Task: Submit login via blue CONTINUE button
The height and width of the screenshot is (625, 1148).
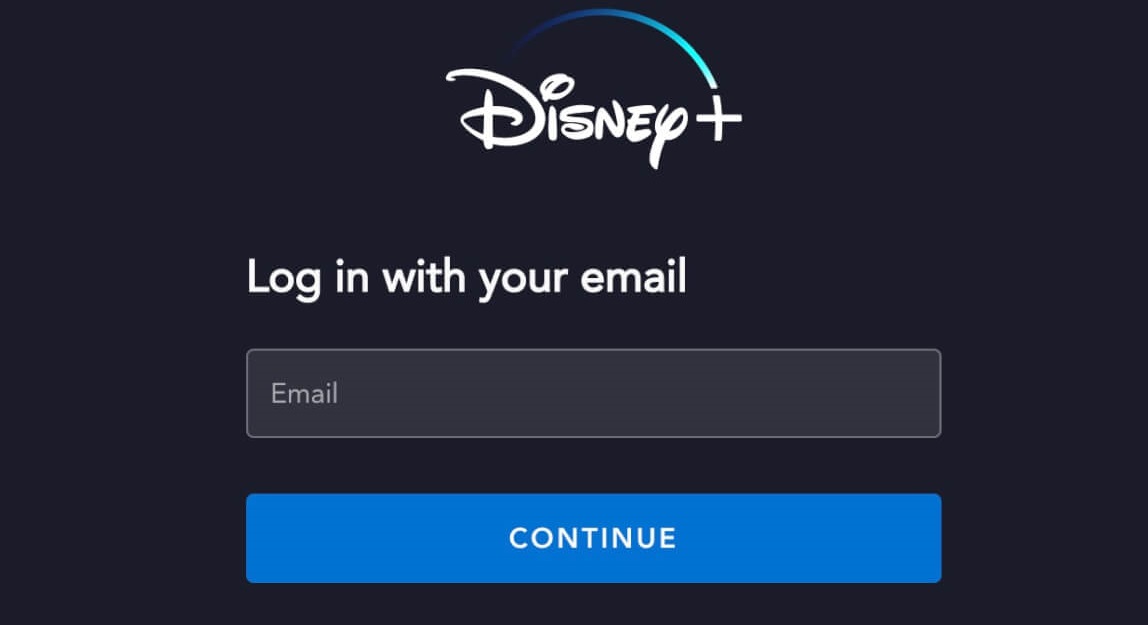Action: point(594,539)
